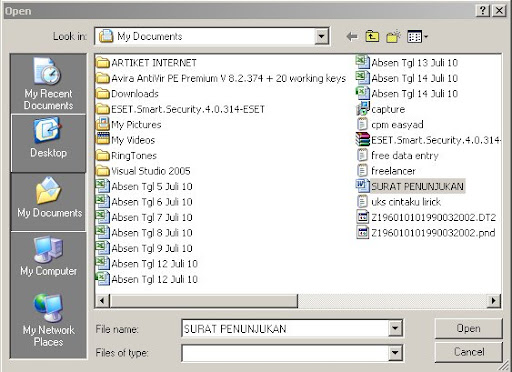
Task: Click the My Pictures folder icon
Action: tap(103, 124)
